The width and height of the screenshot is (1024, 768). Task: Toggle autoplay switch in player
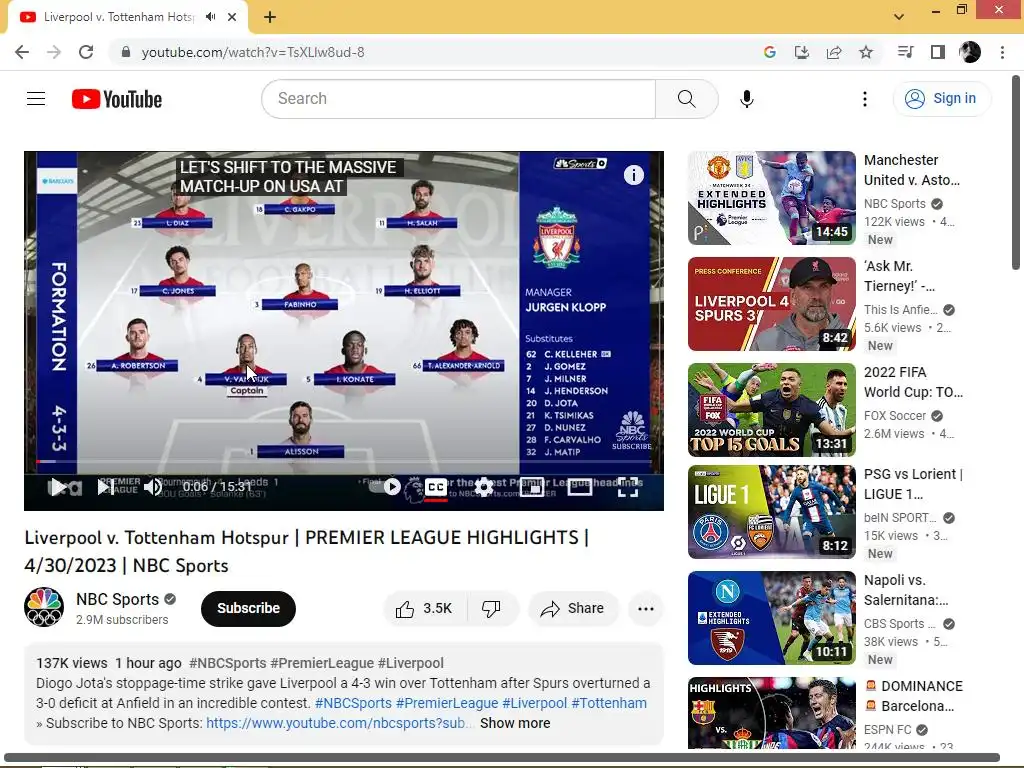[x=385, y=487]
